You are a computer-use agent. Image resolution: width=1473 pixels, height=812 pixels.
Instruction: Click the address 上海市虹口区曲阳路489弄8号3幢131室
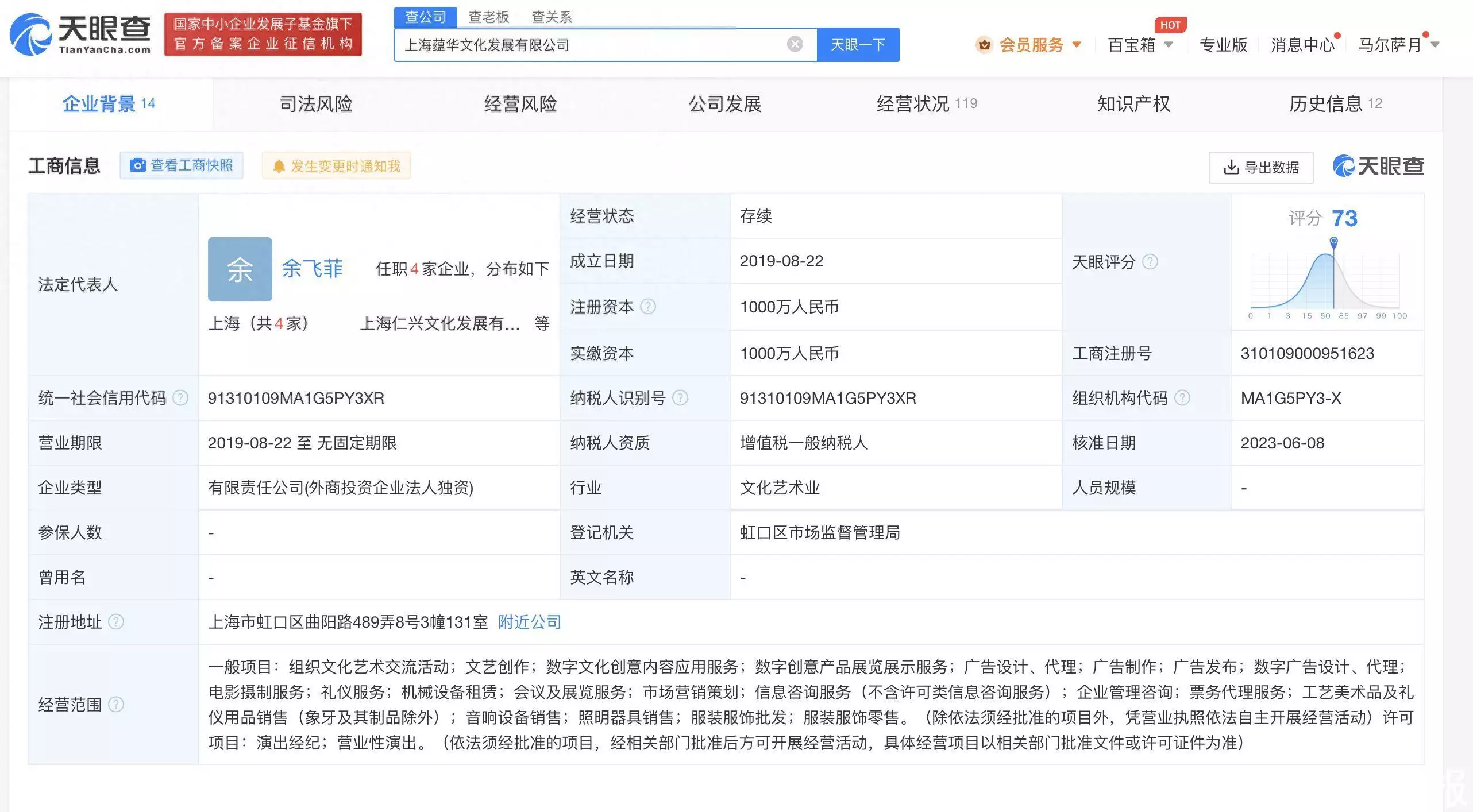[x=348, y=622]
